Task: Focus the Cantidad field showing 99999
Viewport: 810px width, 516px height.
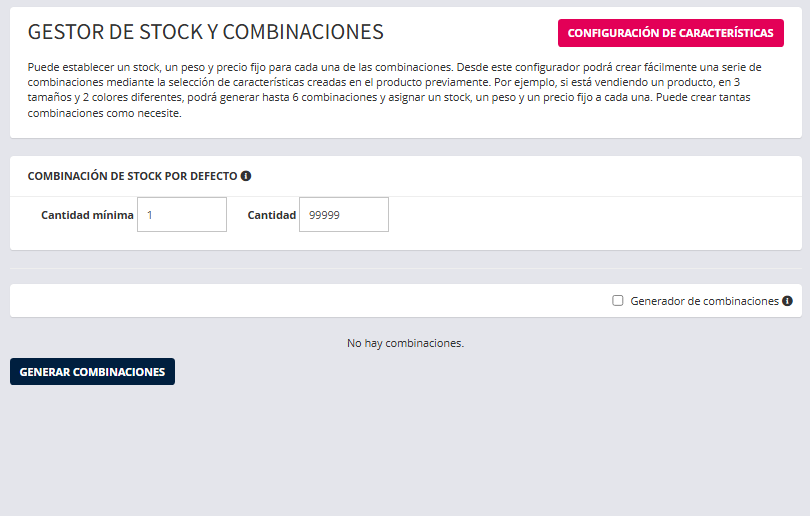Action: (343, 215)
